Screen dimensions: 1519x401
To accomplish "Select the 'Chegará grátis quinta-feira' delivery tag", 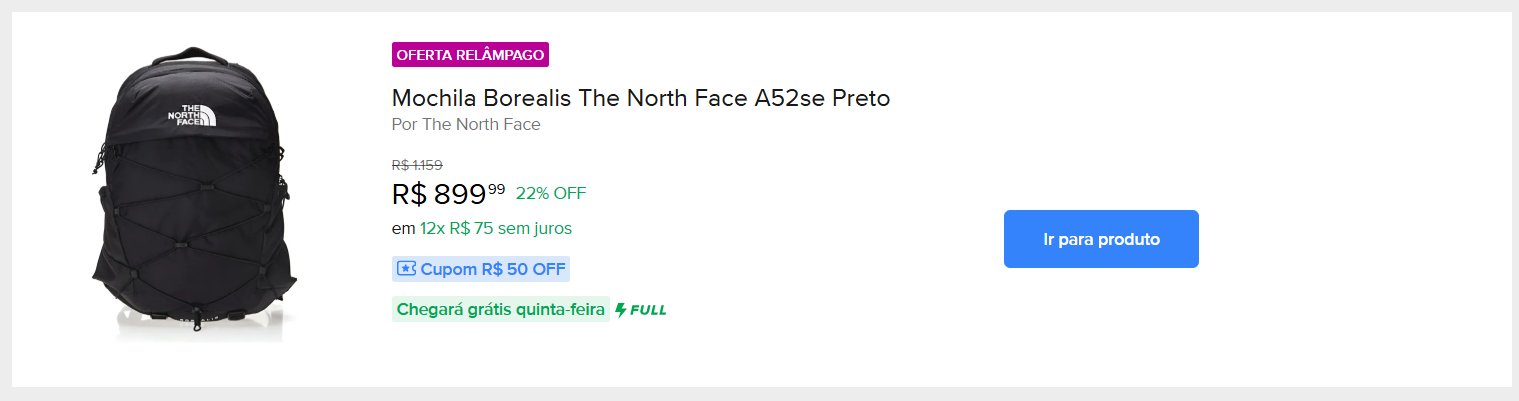I will (501, 310).
